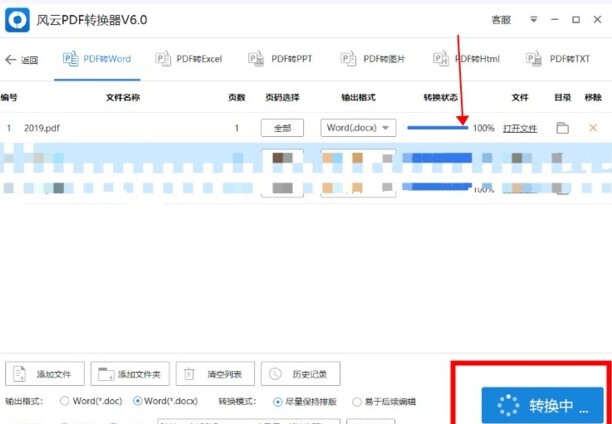Viewport: 612px width, 424px height.
Task: Maximize the converter window
Action: [x=576, y=20]
